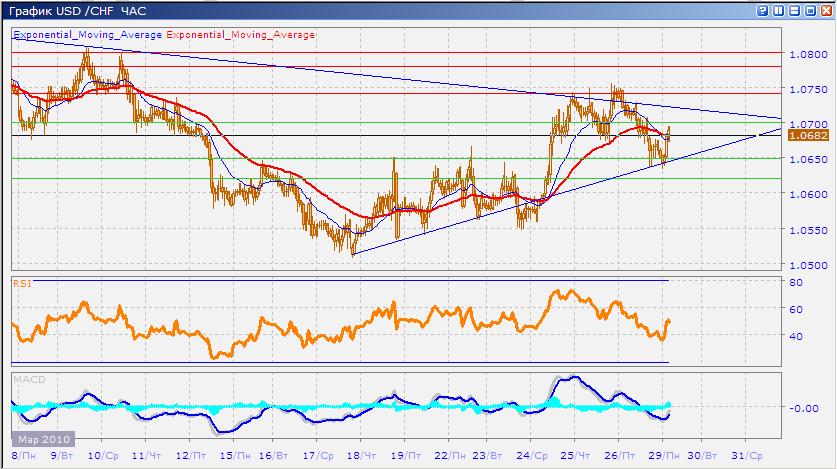837x469 pixels.
Task: Click the MACD scale value -0.00
Action: (x=804, y=408)
